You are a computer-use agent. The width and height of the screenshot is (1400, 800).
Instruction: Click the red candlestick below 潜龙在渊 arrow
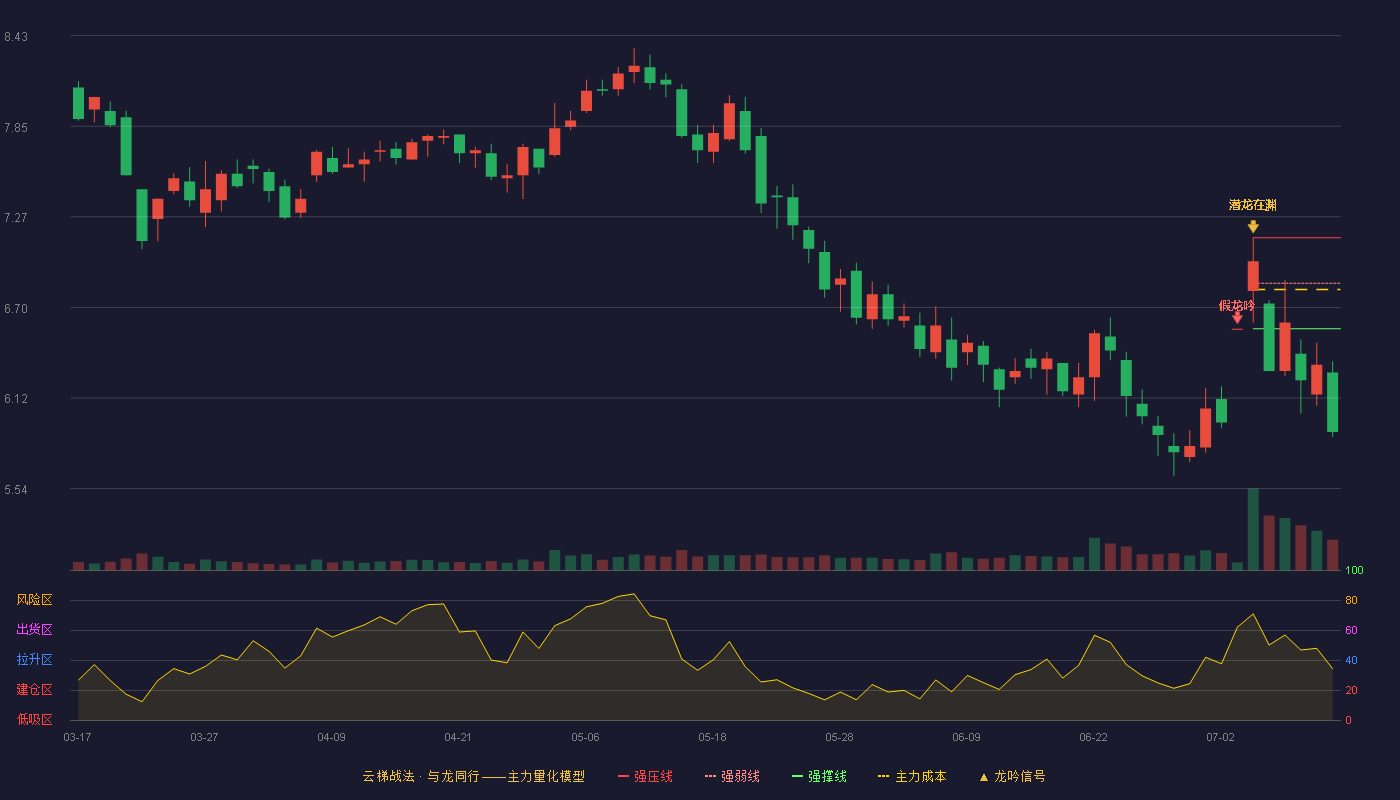tap(1253, 276)
